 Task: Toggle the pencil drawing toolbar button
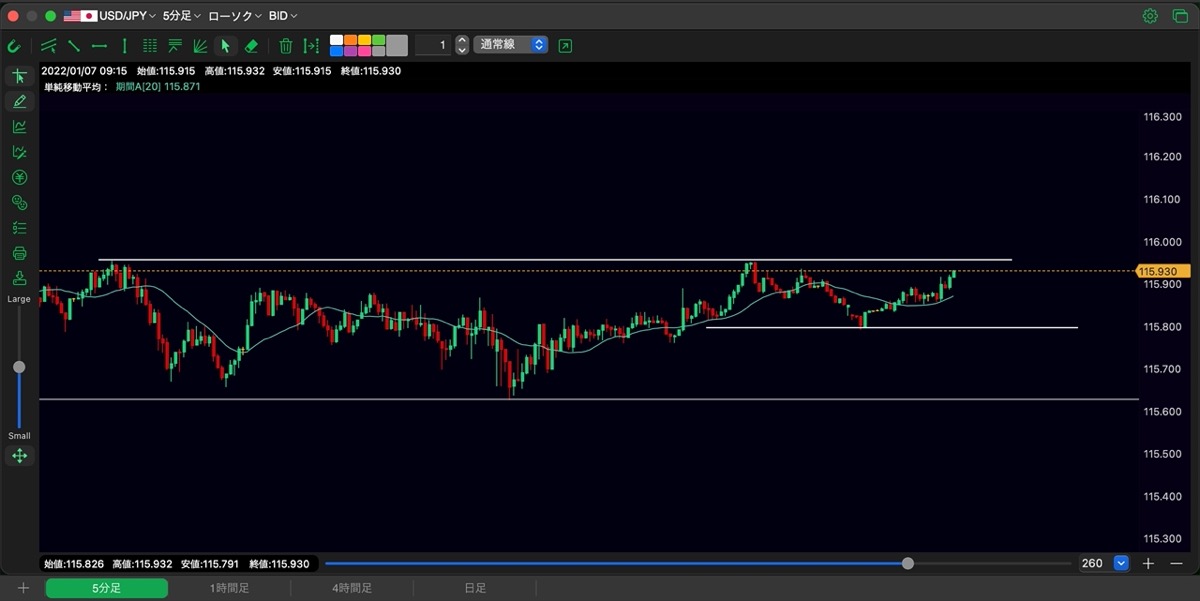coord(19,101)
